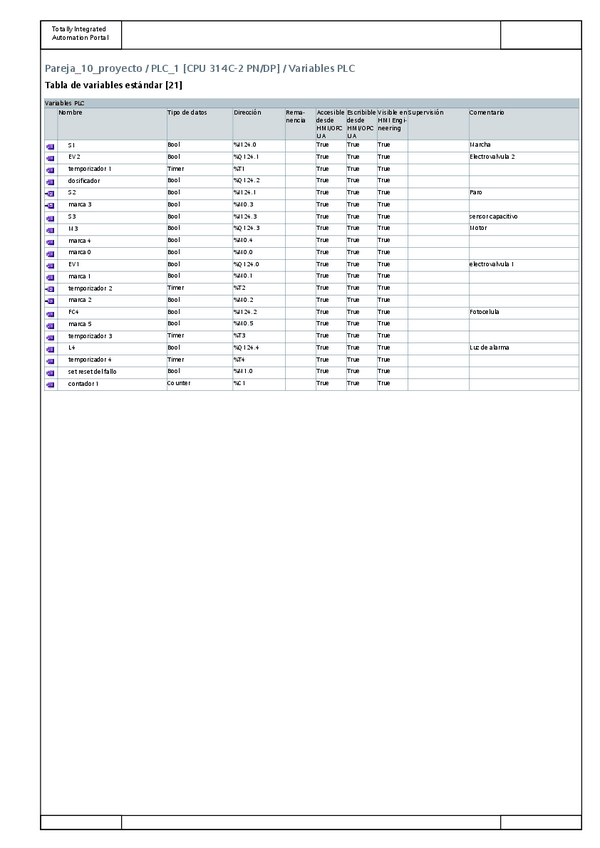Click the sensor capacitivo comment cell
Viewport: 600px width, 848px height.
[524, 216]
